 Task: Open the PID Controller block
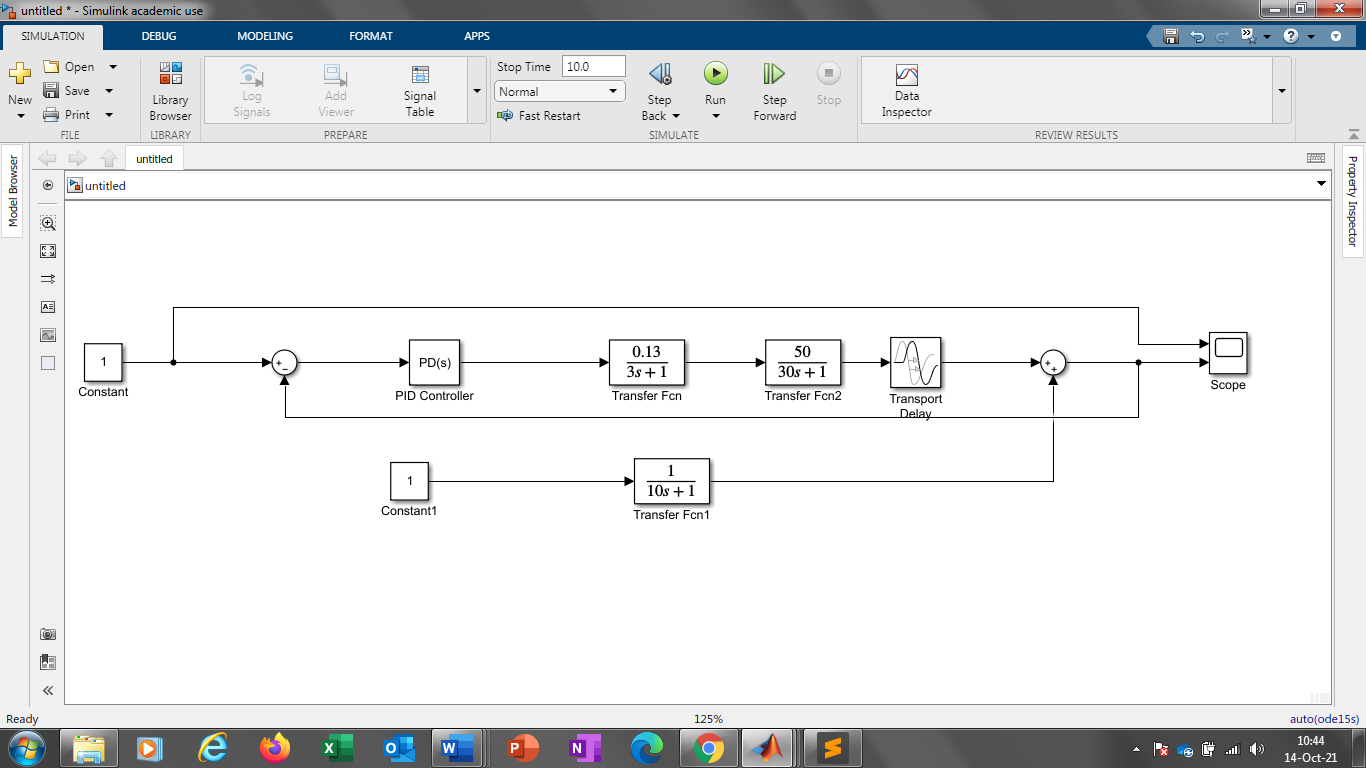pos(434,362)
